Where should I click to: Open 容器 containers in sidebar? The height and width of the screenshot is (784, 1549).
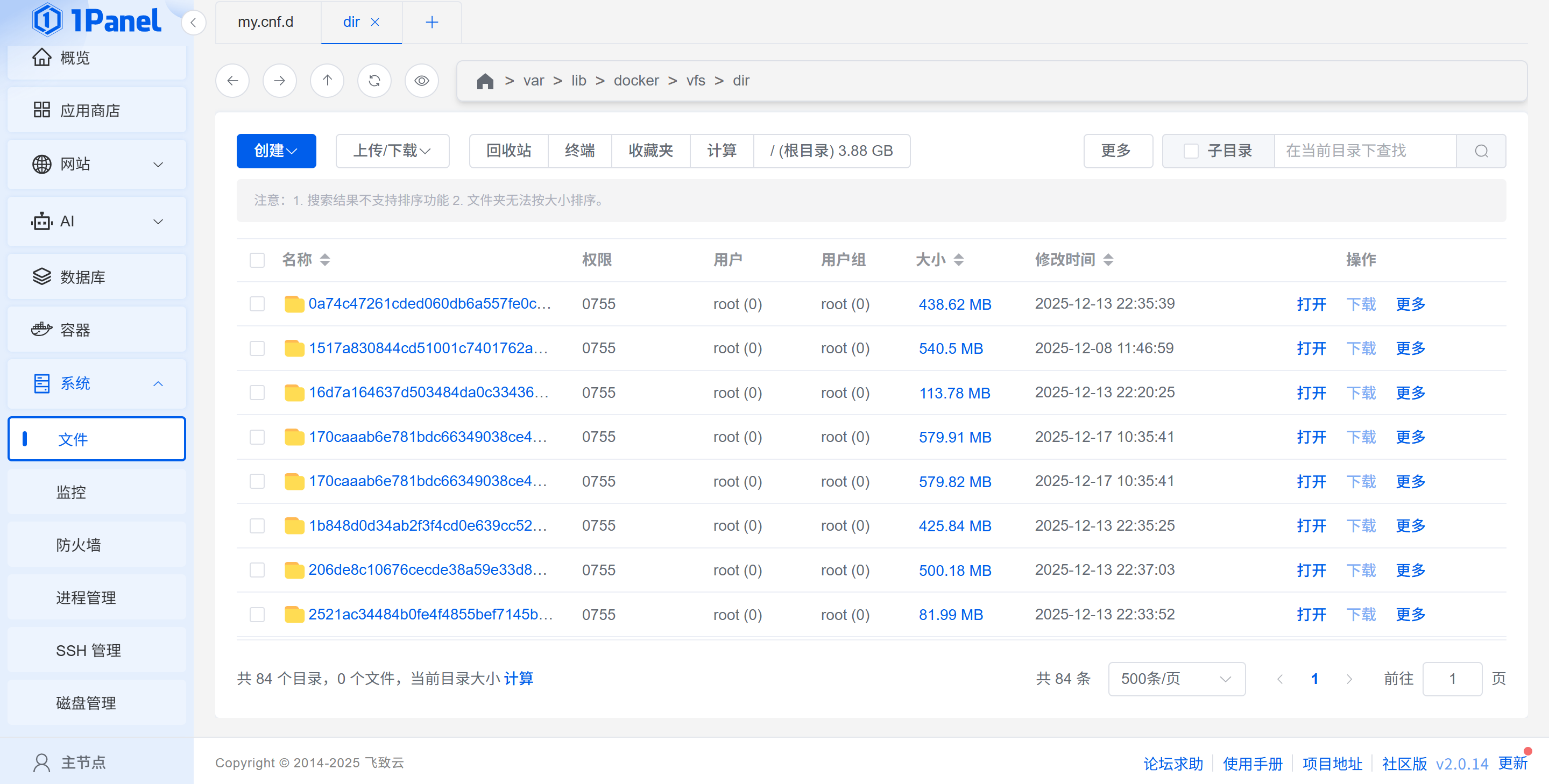coord(75,330)
